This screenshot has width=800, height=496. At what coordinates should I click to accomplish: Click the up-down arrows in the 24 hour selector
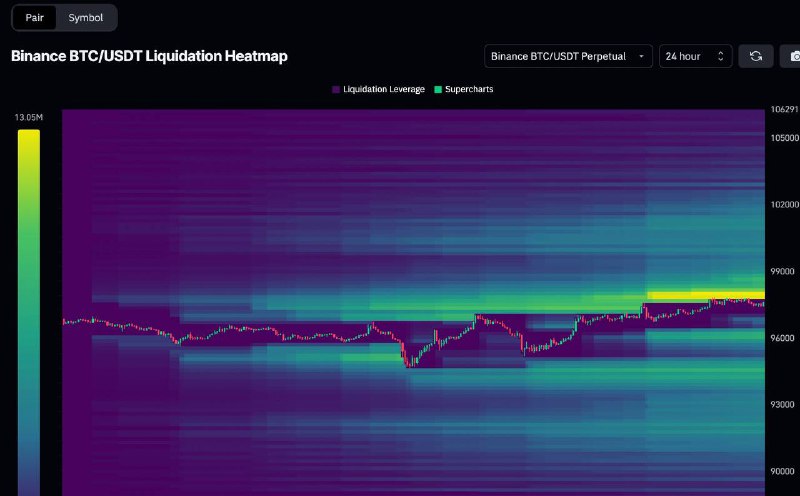(720, 56)
